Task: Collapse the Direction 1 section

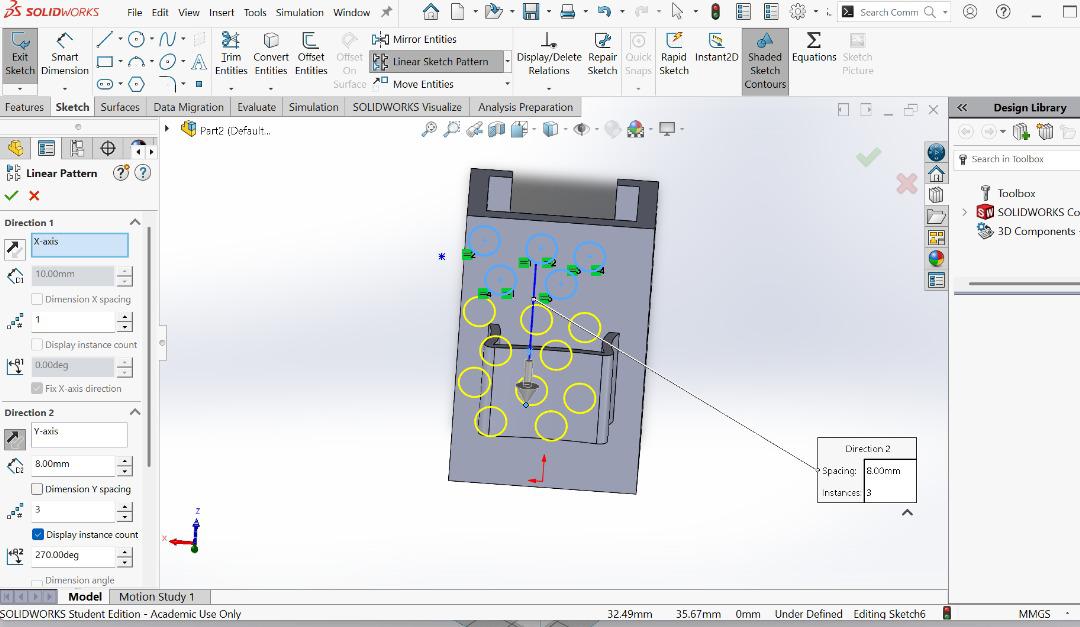Action: pos(135,222)
